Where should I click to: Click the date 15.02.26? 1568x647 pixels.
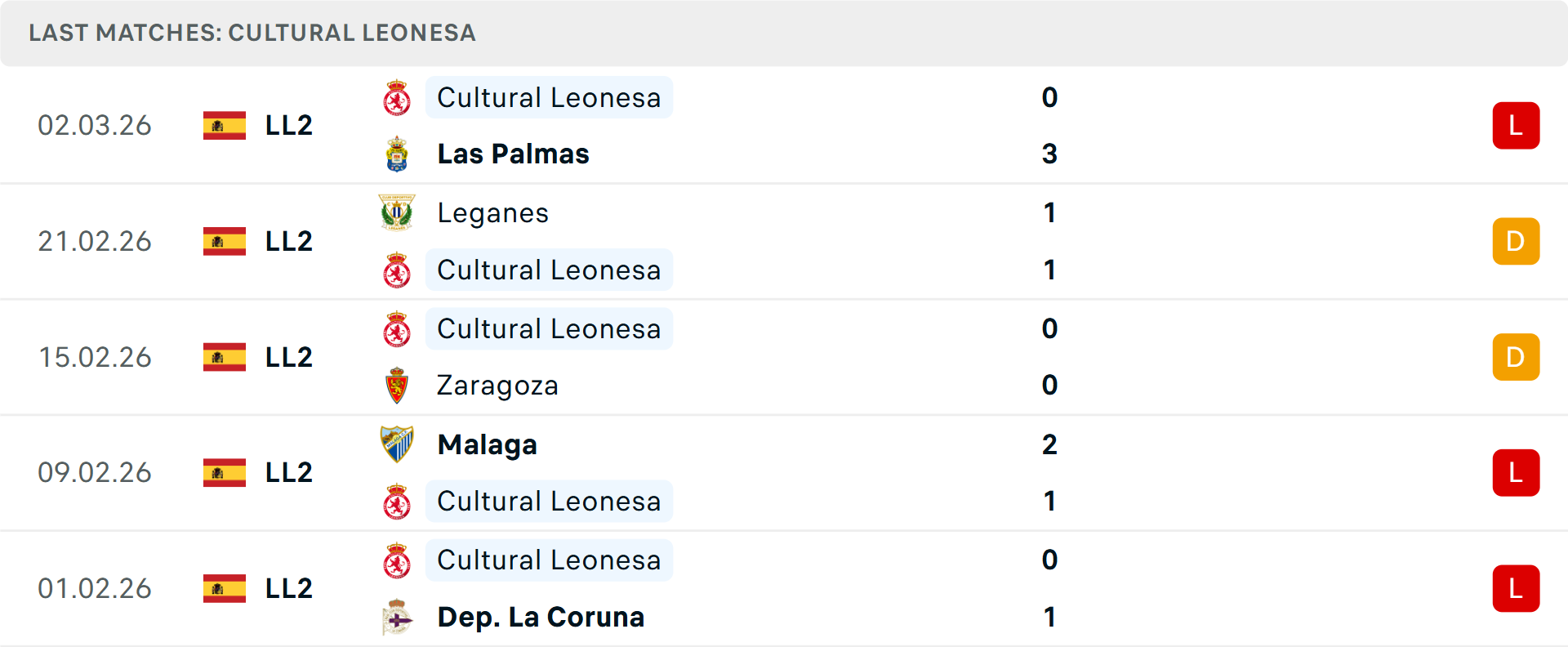(95, 357)
